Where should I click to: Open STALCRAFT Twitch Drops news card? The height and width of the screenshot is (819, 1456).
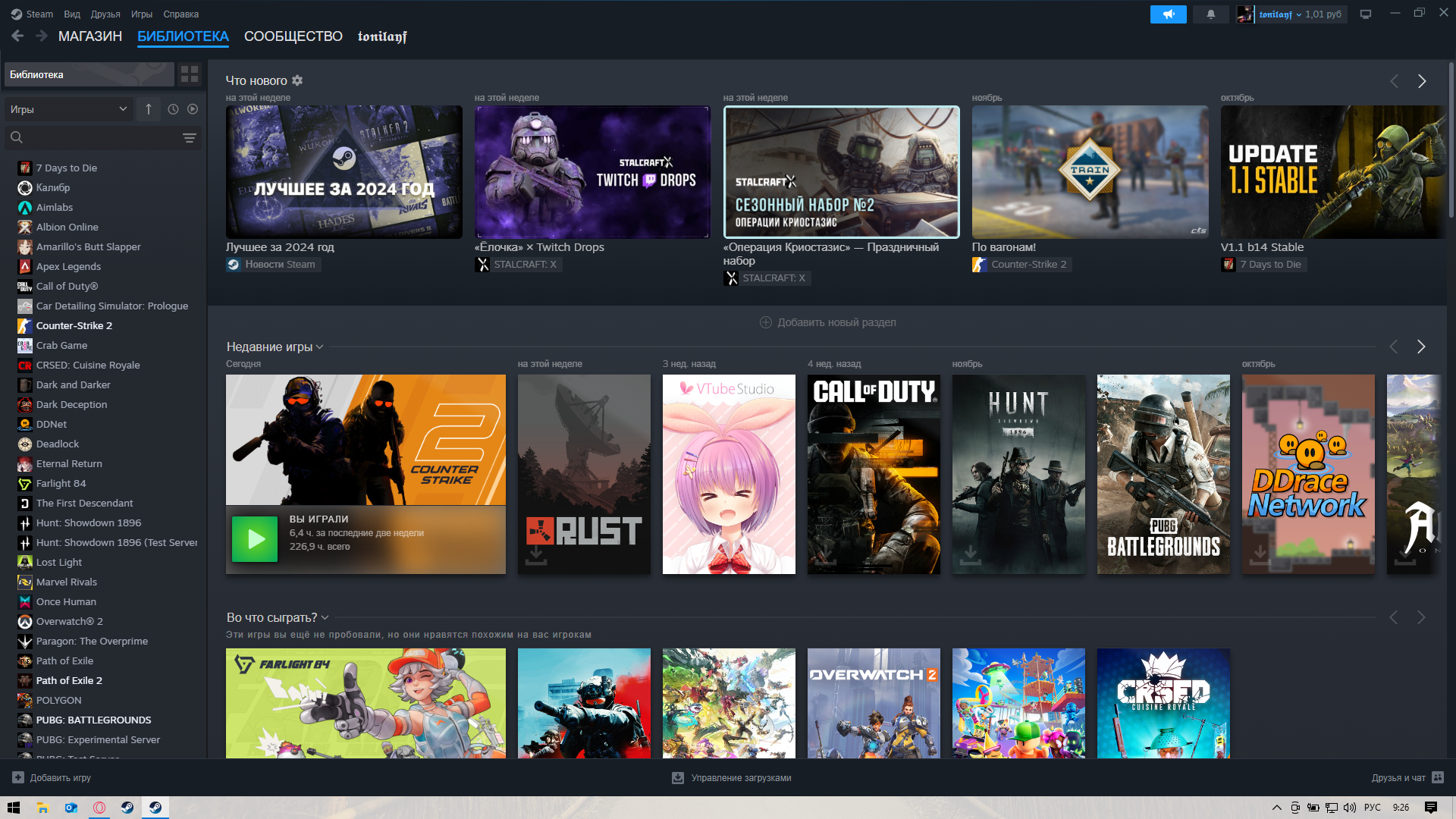click(x=592, y=172)
